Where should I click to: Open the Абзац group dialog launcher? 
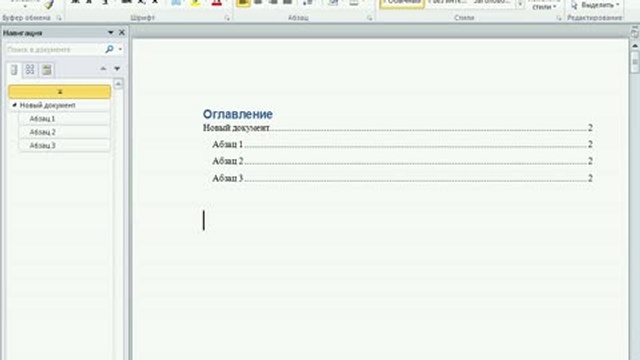click(369, 18)
